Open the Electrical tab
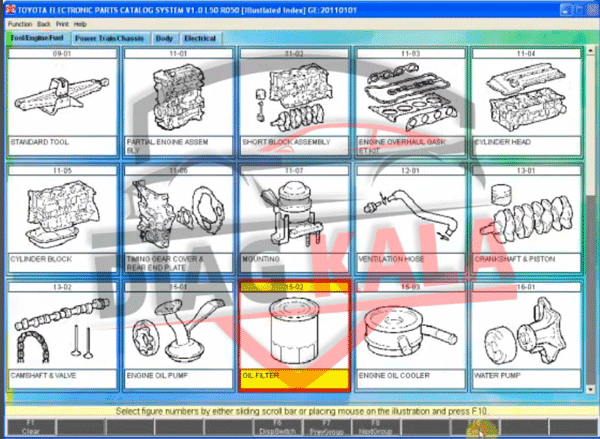Screen dimensions: 600x439 tap(200, 39)
